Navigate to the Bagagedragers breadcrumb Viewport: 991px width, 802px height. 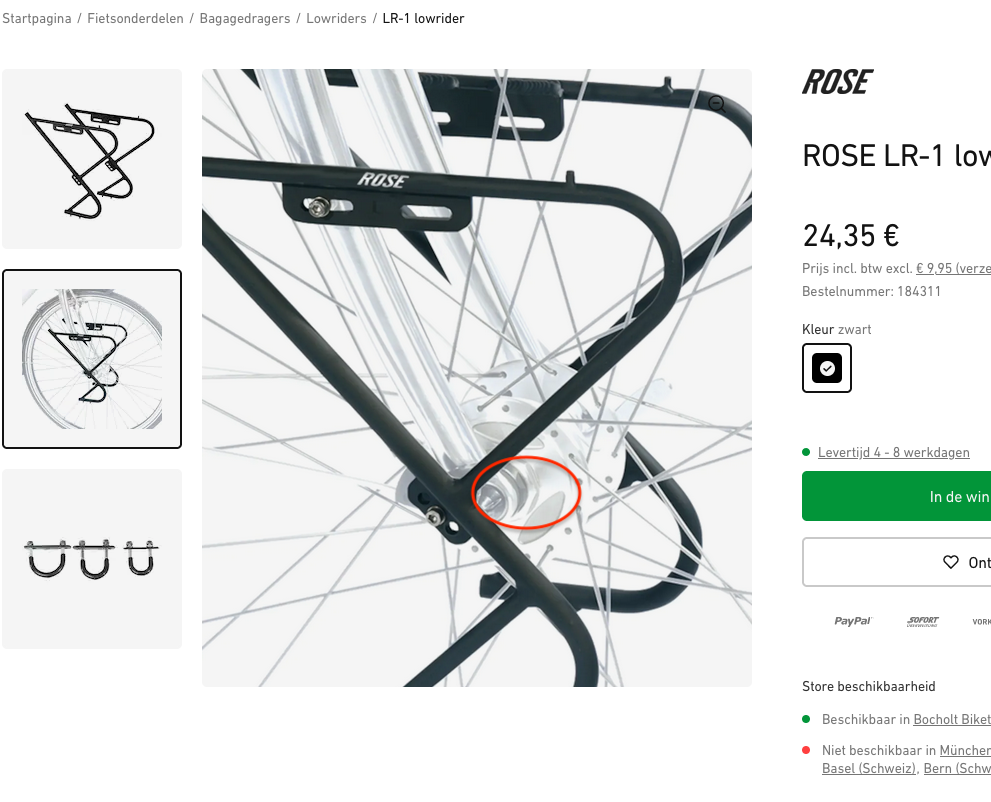click(245, 19)
